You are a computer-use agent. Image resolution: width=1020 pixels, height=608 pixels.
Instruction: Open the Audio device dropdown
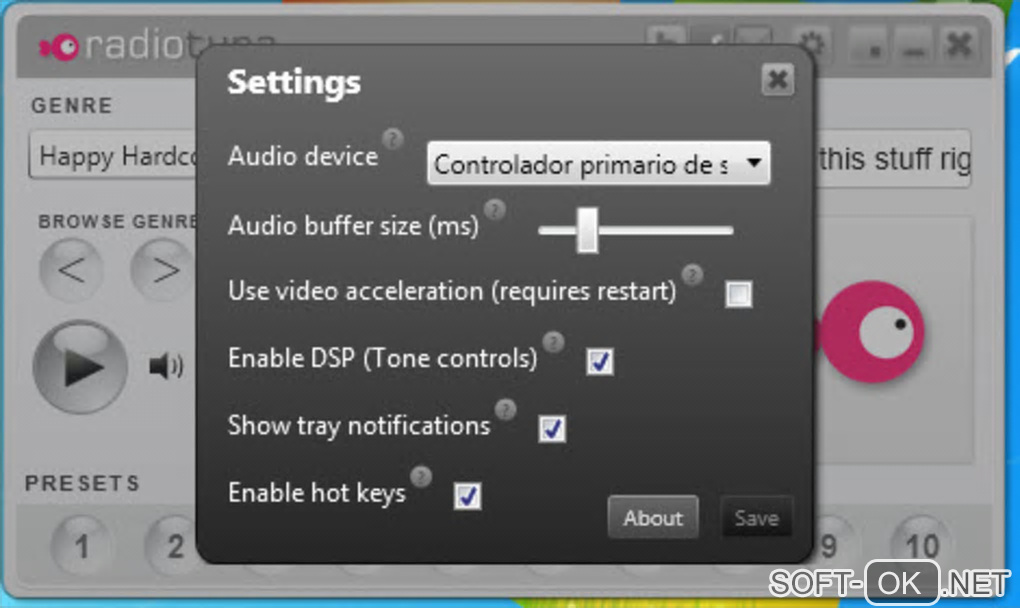pos(598,163)
